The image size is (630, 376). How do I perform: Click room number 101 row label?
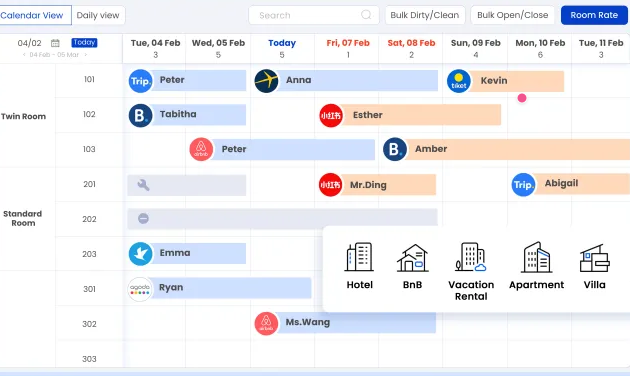click(x=89, y=79)
